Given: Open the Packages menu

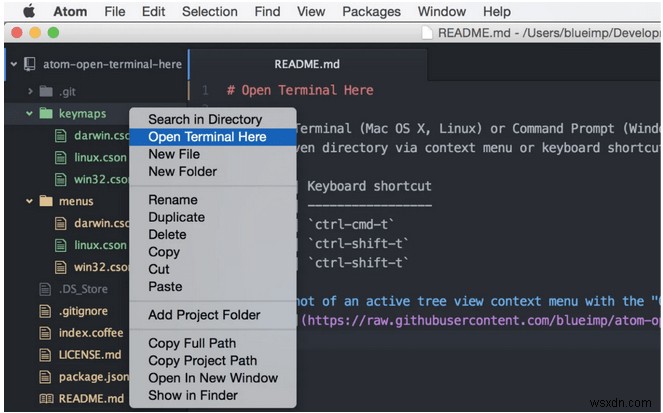Looking at the screenshot, I should [371, 11].
